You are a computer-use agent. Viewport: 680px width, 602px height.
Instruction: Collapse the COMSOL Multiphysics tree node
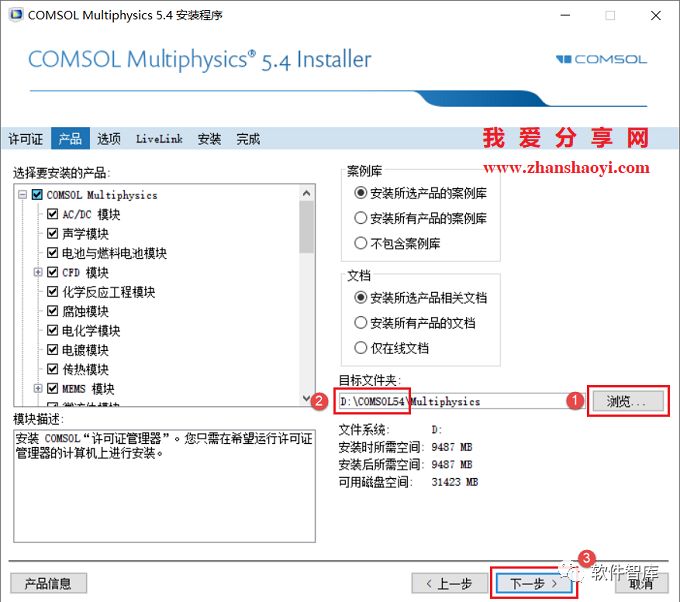(23, 195)
